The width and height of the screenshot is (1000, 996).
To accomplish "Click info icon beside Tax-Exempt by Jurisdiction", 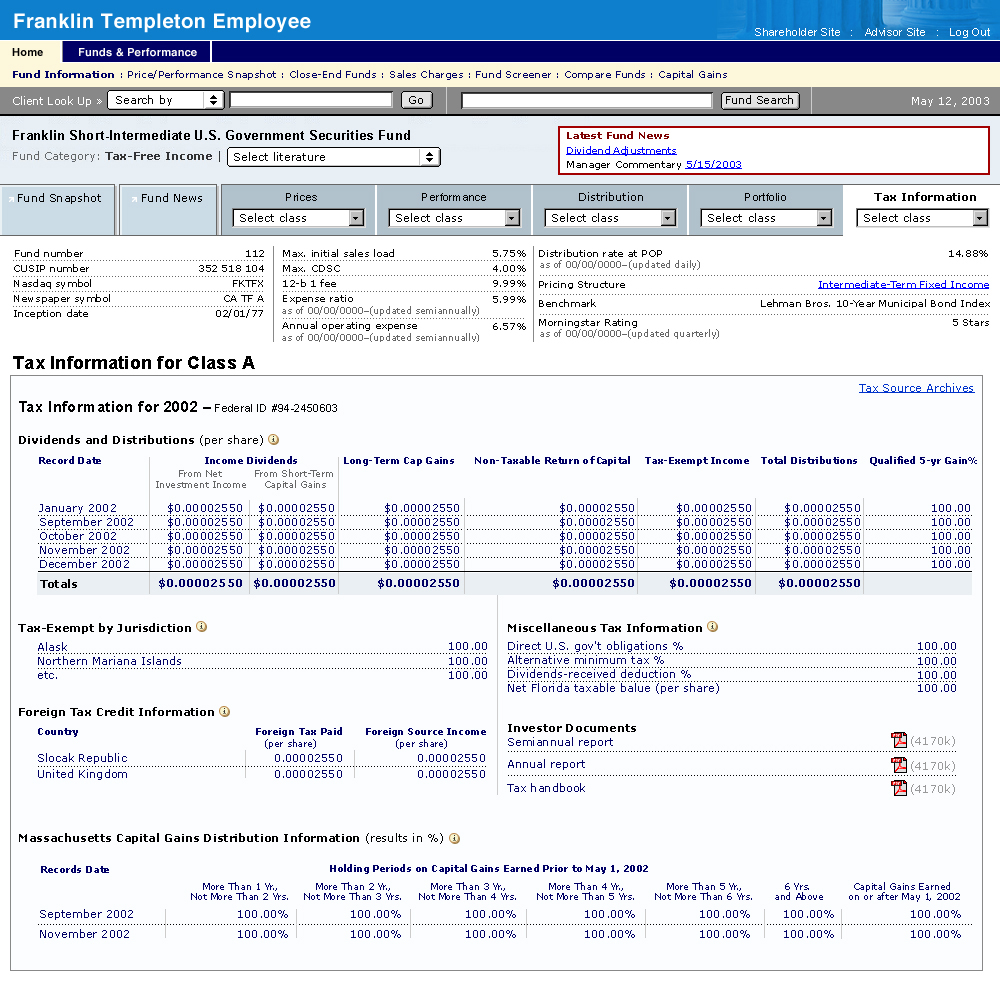I will tap(202, 627).
